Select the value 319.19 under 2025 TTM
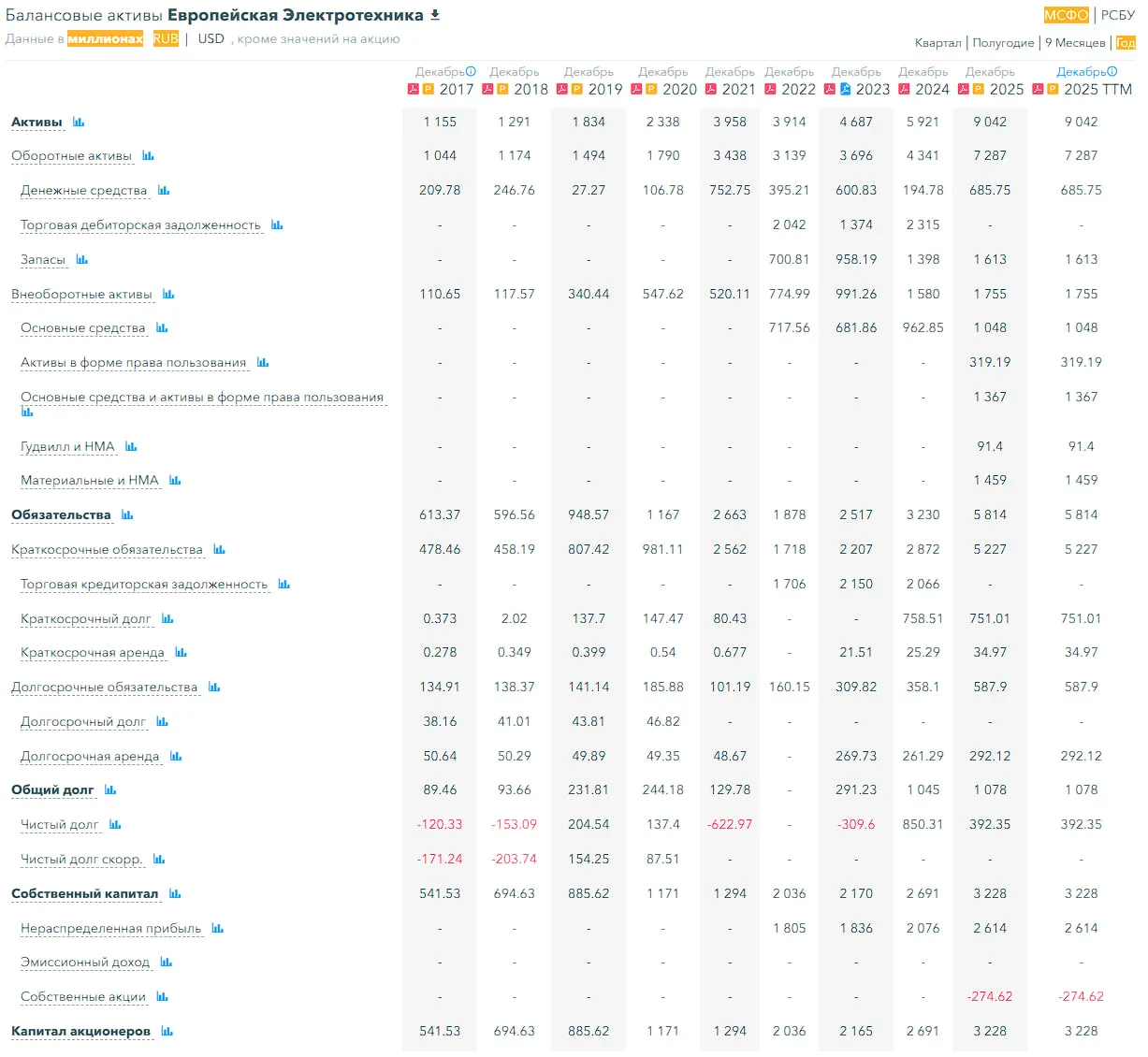Screen dimensions: 1148x1057 click(1082, 363)
